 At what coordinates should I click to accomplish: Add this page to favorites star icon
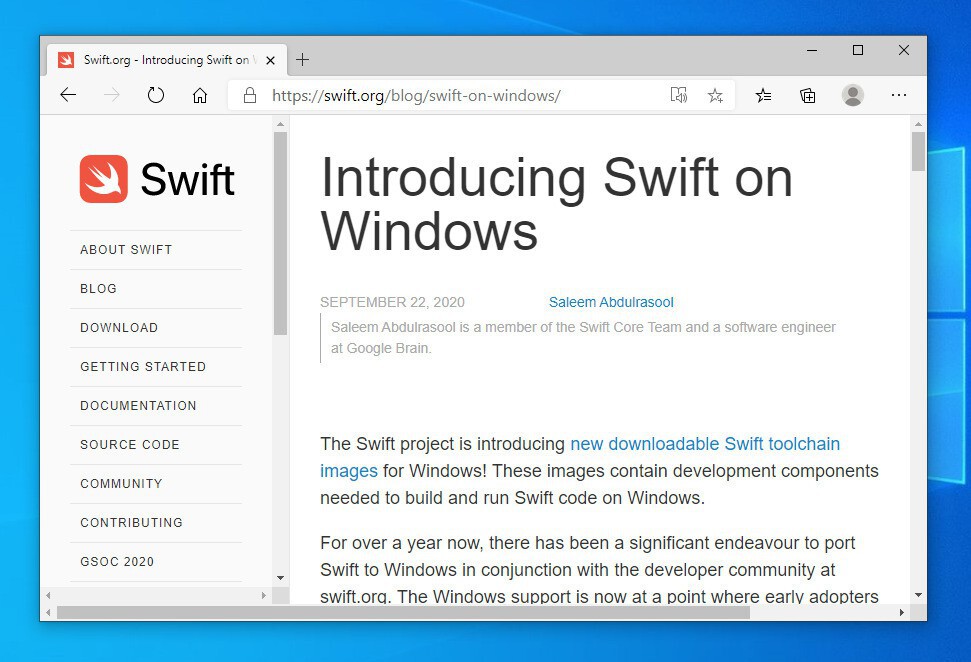click(715, 95)
